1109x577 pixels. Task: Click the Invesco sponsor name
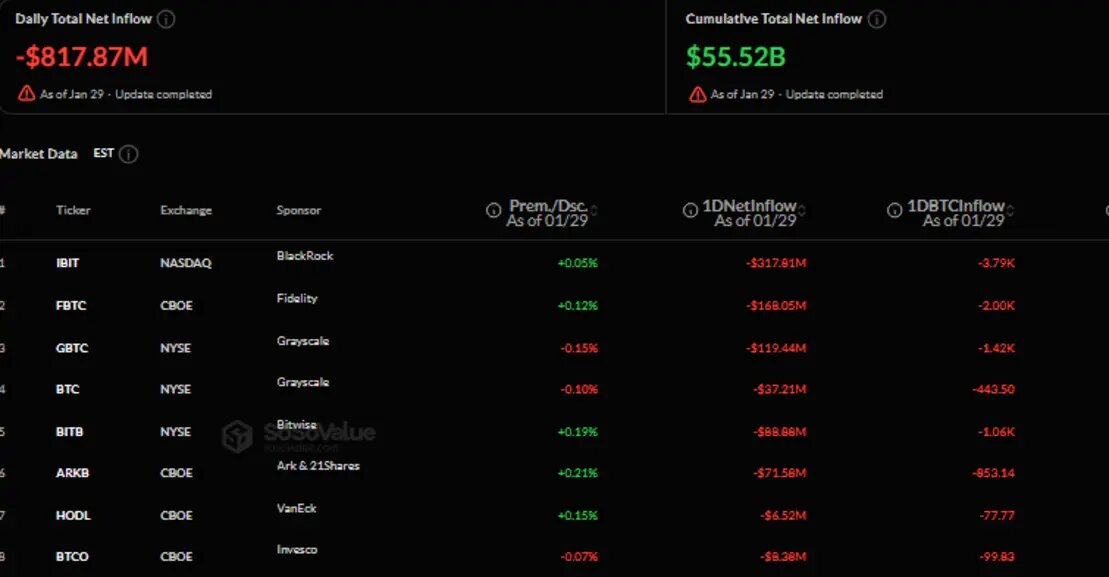(297, 549)
